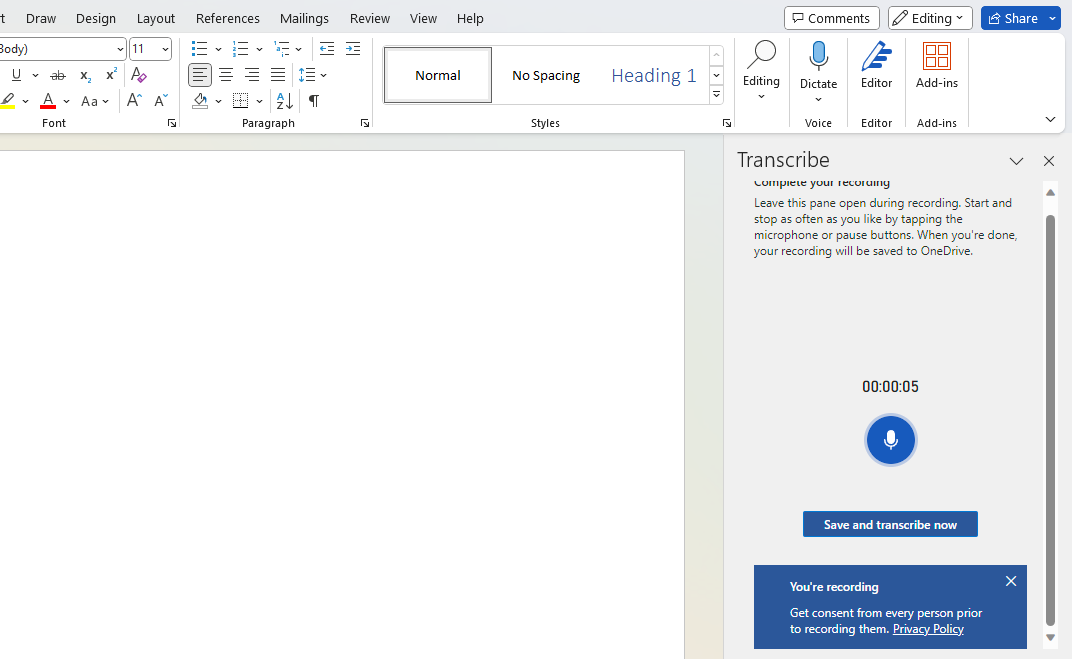The image size is (1072, 659).
Task: Open the Privacy Policy link
Action: tap(928, 629)
